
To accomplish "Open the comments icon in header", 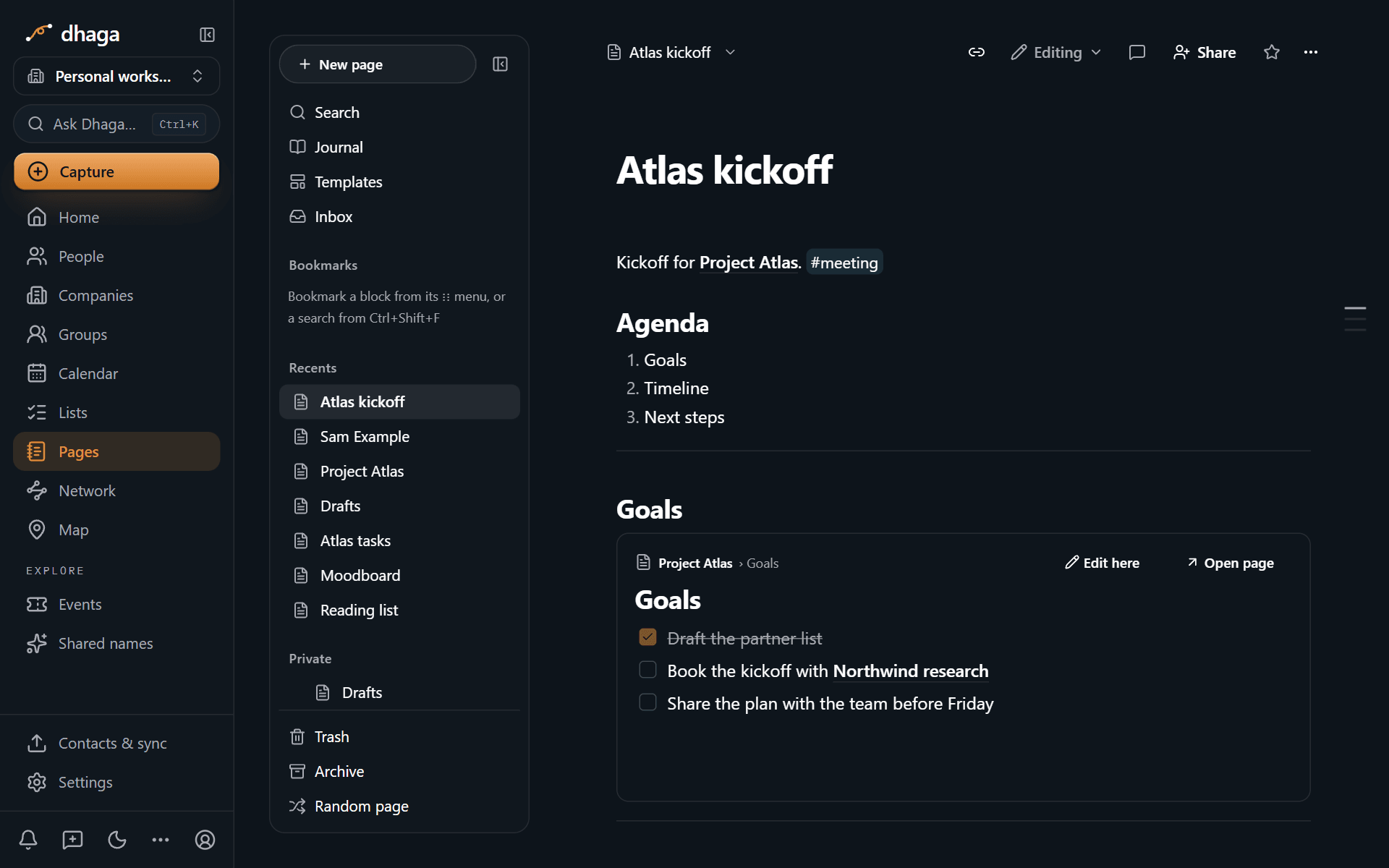I will coord(1137,52).
